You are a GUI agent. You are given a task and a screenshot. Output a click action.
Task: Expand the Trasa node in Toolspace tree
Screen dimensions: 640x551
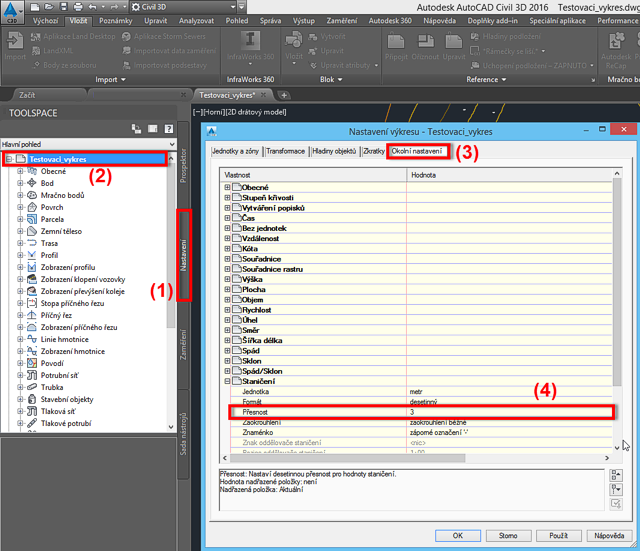(20, 243)
